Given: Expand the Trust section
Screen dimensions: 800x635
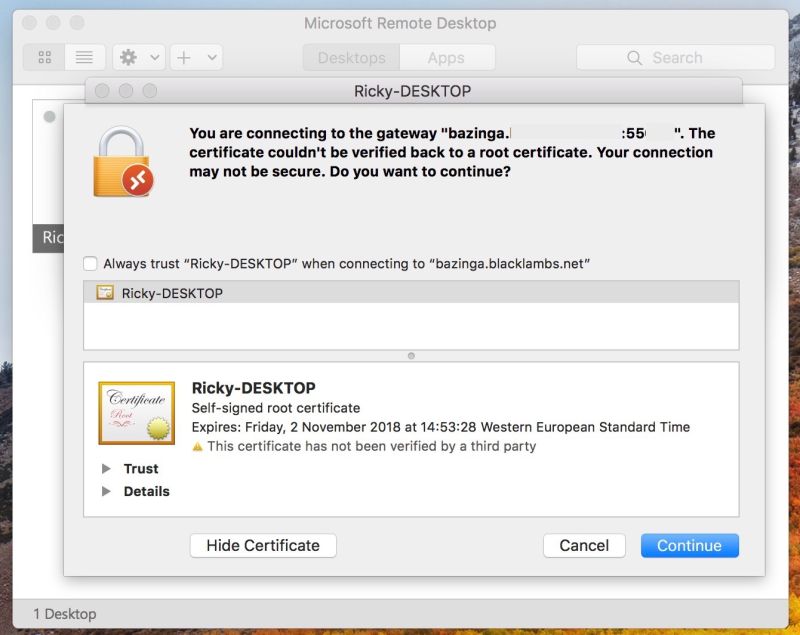Looking at the screenshot, I should [x=107, y=469].
